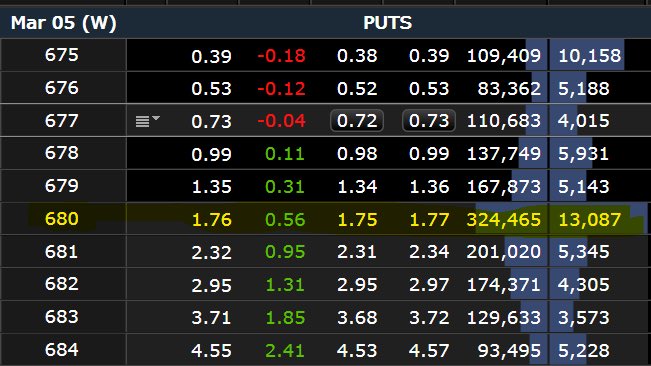Click last price 2.32 for strike 681
651x366 pixels.
(x=211, y=252)
